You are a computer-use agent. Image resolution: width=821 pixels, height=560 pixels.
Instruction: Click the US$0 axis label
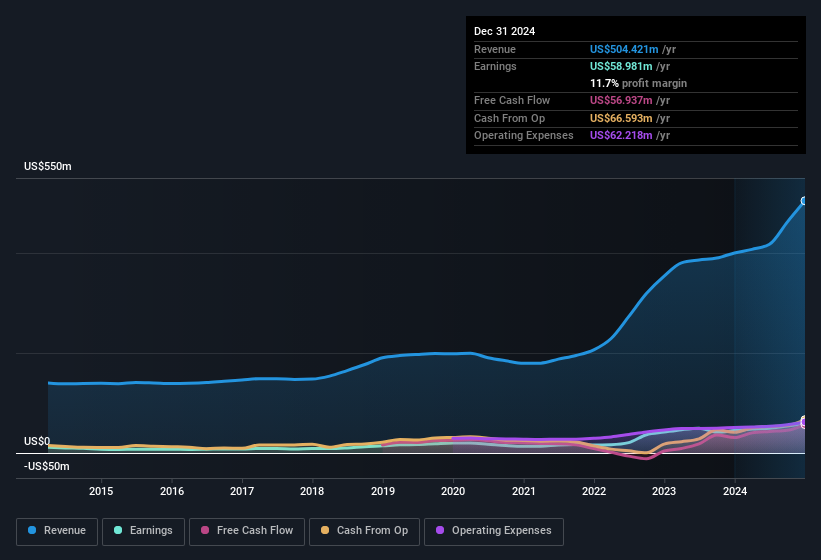click(x=37, y=441)
